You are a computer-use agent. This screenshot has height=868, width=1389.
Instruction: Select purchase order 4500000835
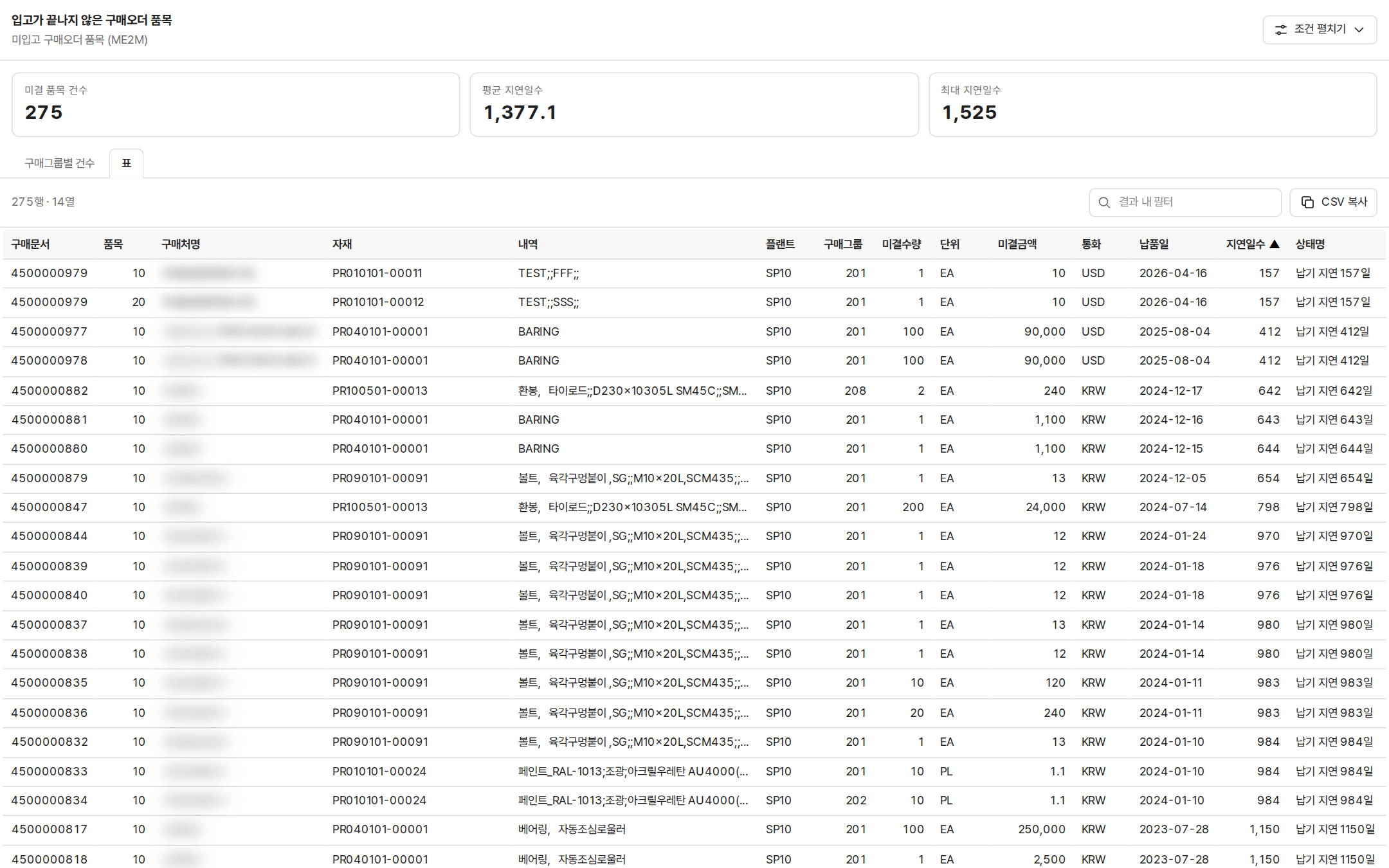pos(50,683)
